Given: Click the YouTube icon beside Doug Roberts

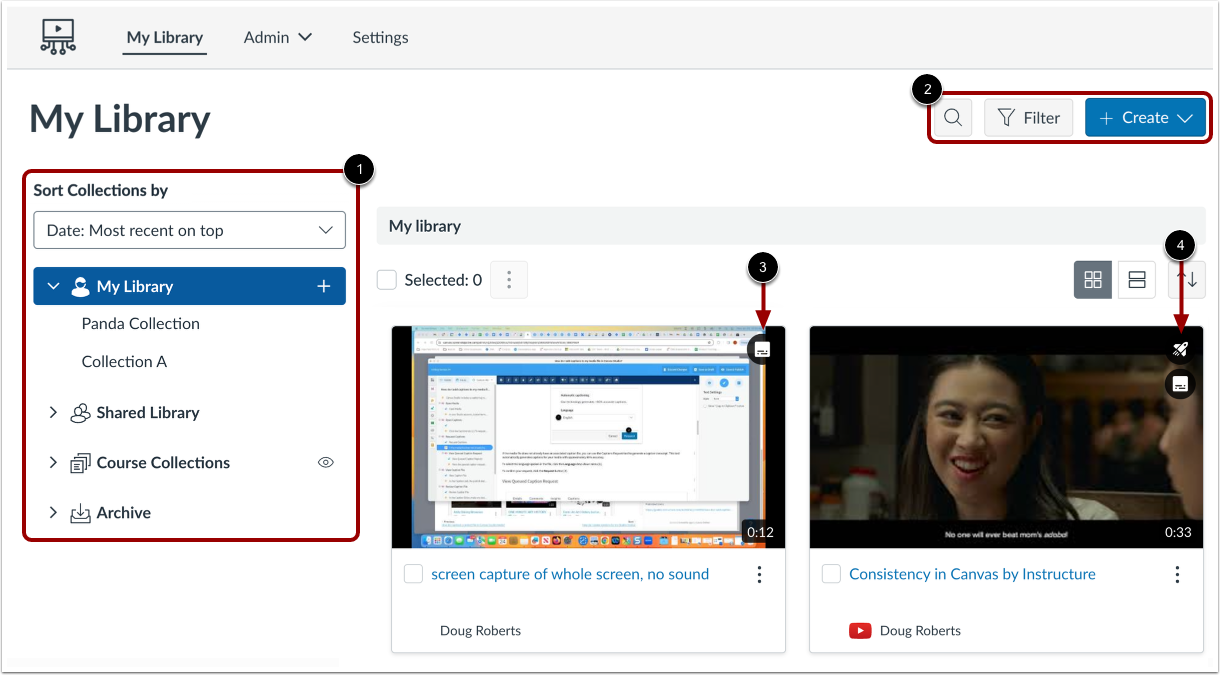Looking at the screenshot, I should (x=859, y=631).
